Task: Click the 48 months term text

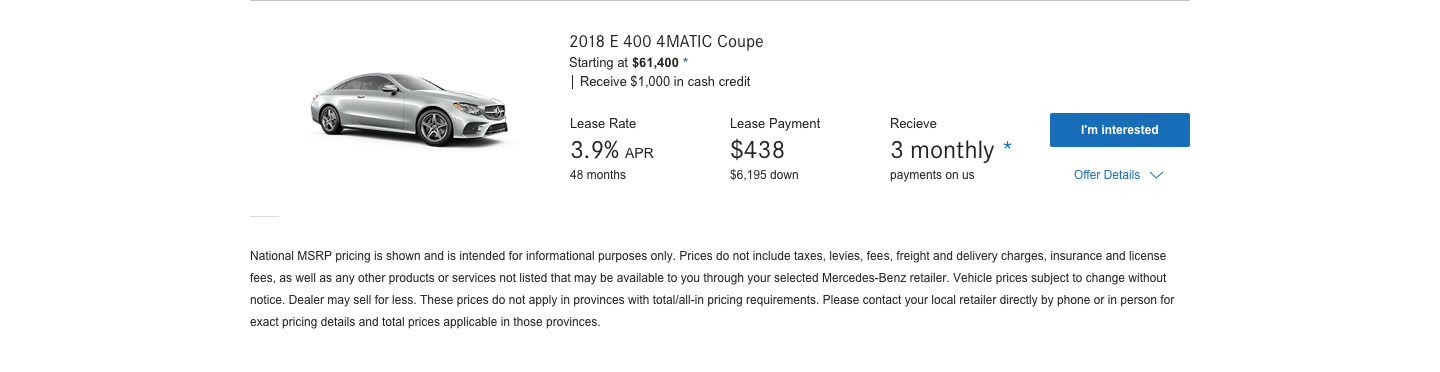Action: 598,175
